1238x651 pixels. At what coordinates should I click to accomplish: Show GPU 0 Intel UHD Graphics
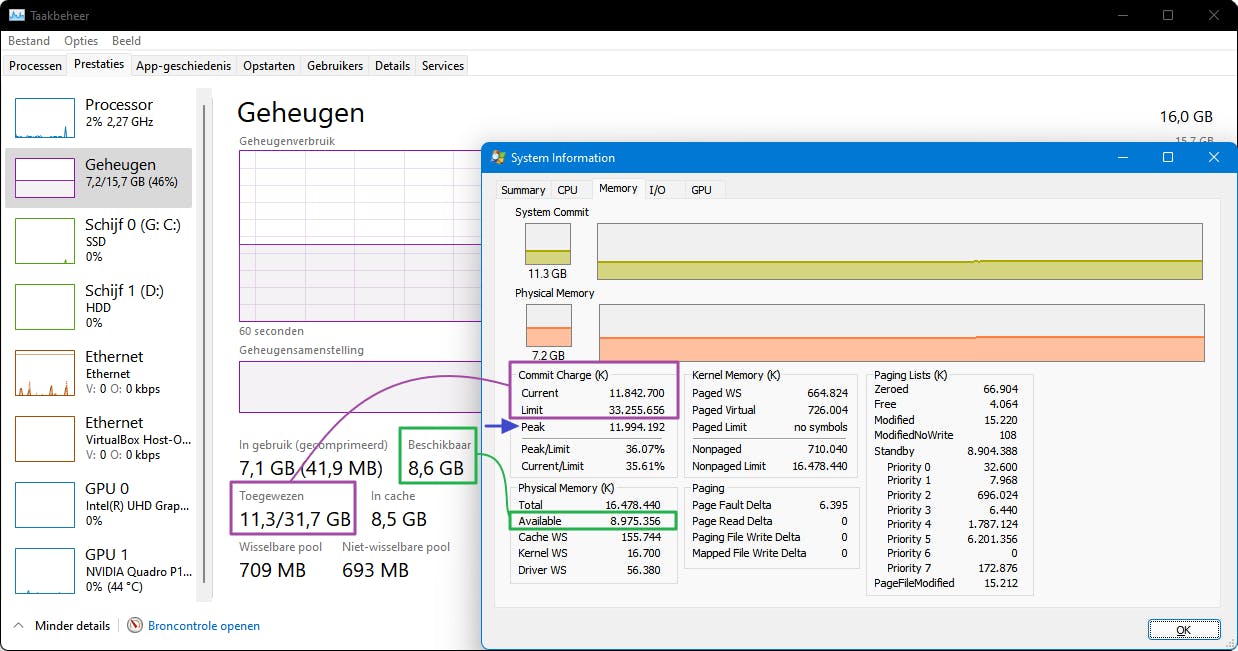(45, 505)
